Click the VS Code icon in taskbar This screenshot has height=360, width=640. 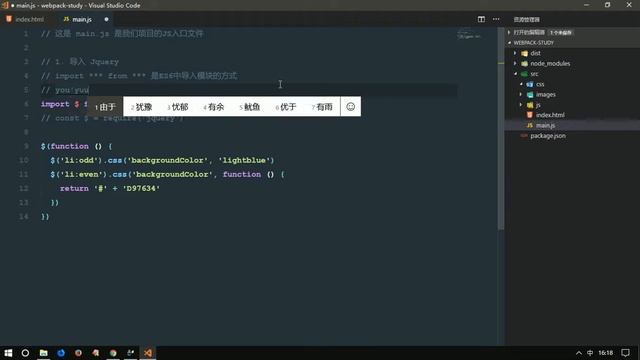[x=148, y=353]
